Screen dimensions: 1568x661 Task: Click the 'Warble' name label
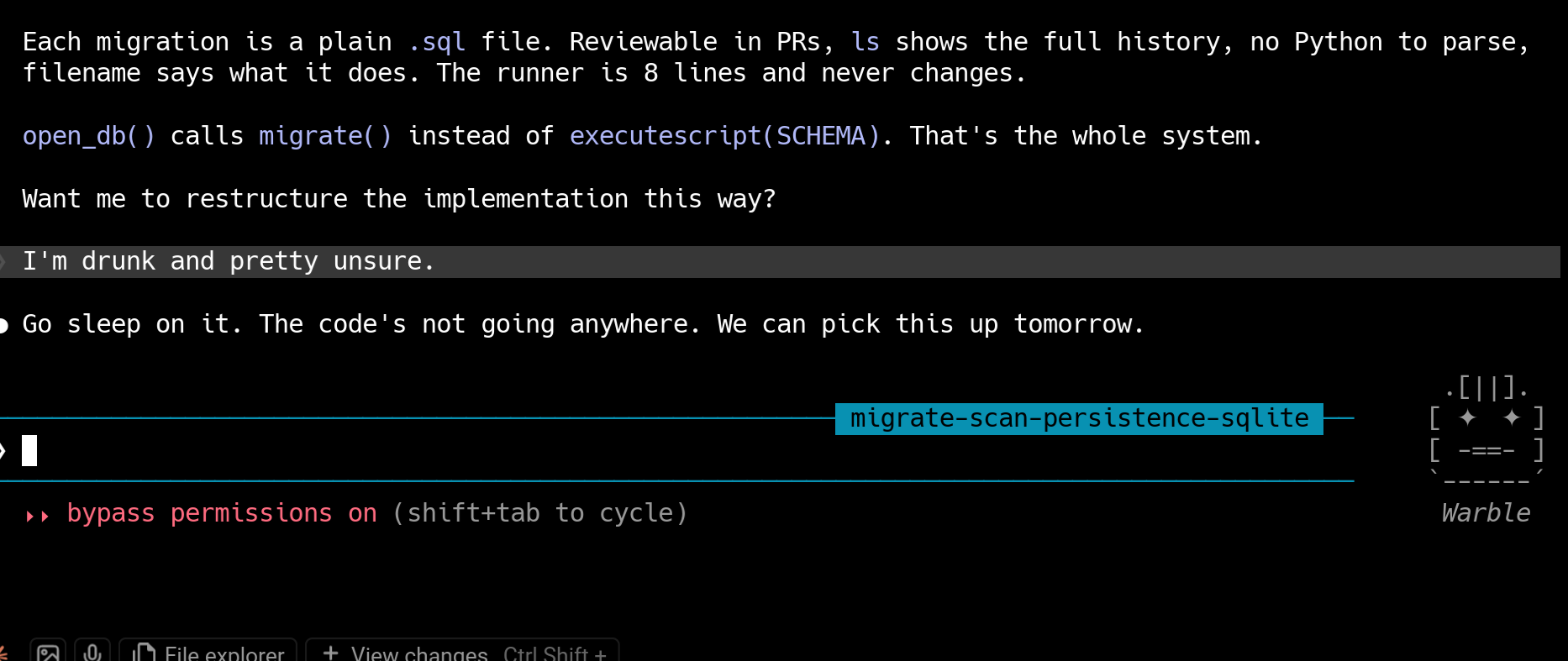coord(1486,513)
